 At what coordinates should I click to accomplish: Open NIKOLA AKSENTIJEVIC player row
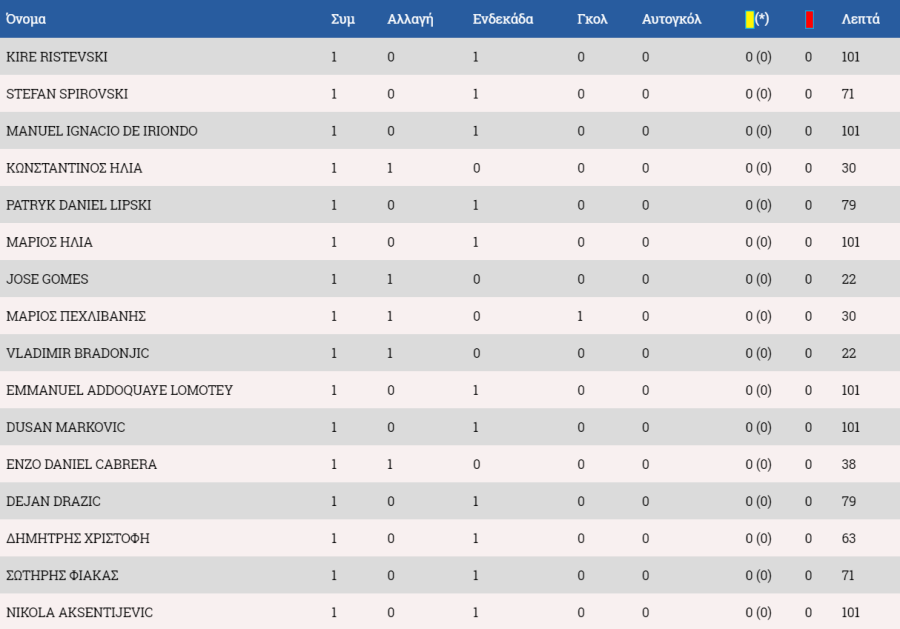coord(450,612)
